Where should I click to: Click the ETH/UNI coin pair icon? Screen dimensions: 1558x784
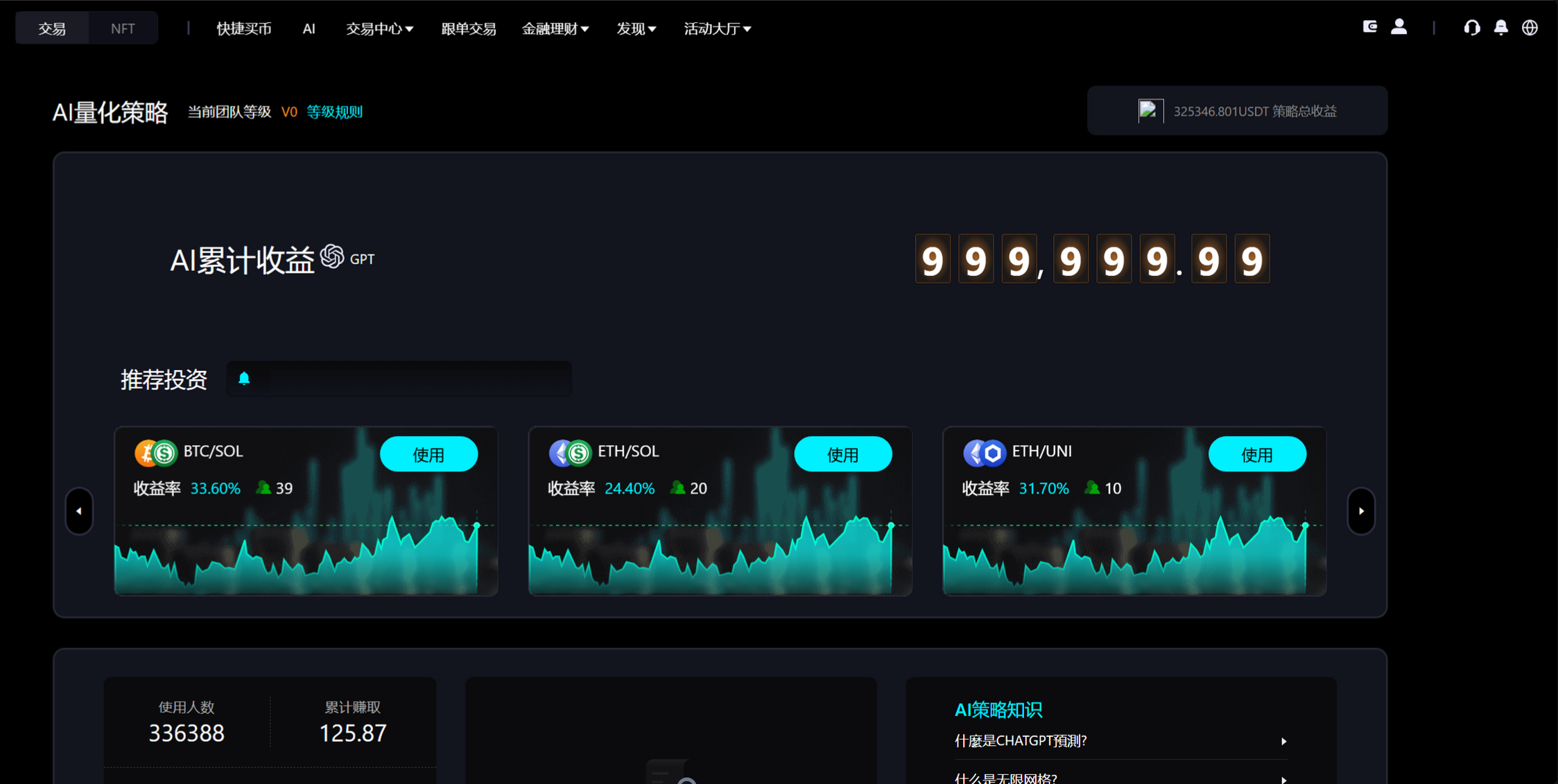point(984,453)
